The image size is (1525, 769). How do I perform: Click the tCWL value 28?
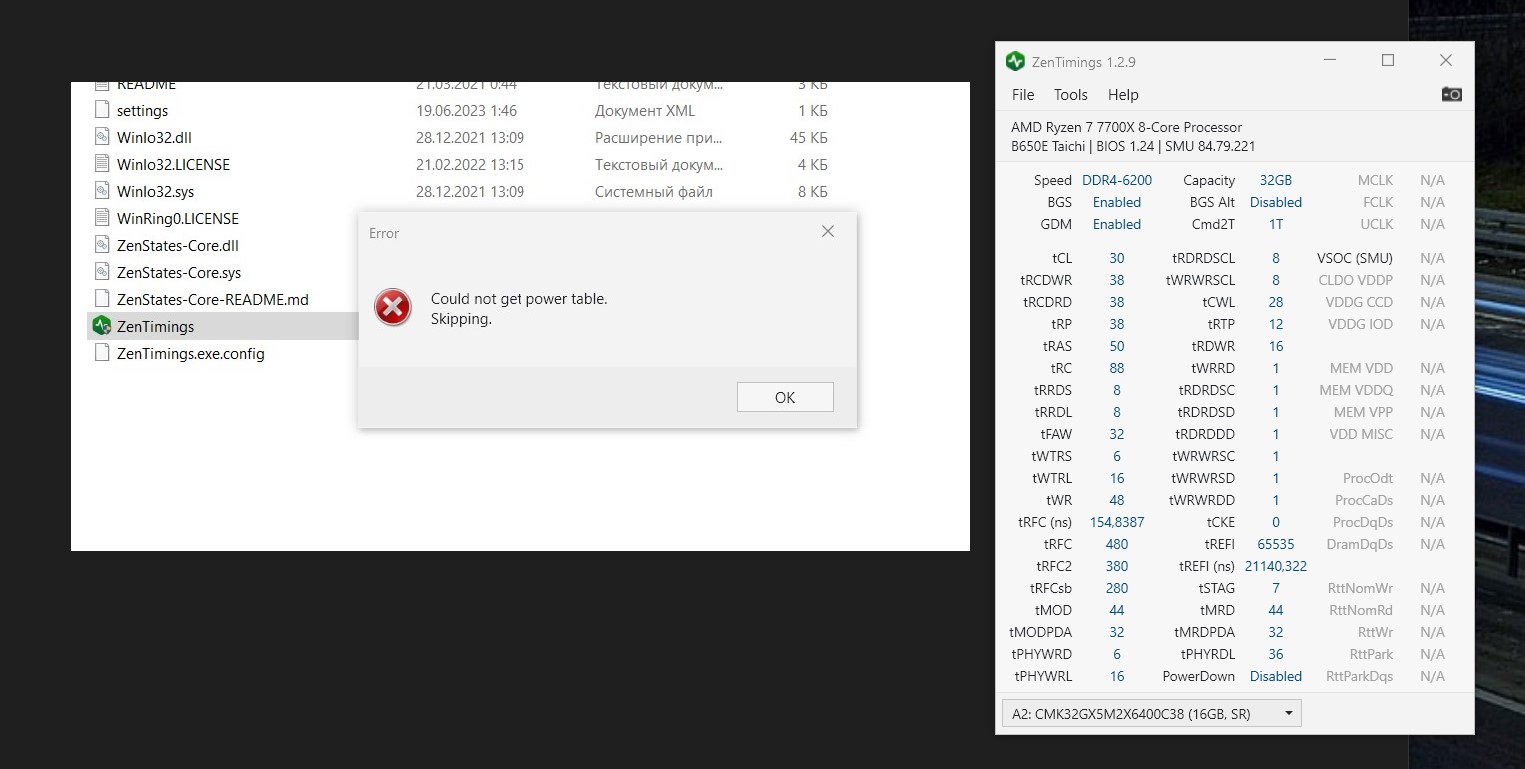tap(1276, 302)
